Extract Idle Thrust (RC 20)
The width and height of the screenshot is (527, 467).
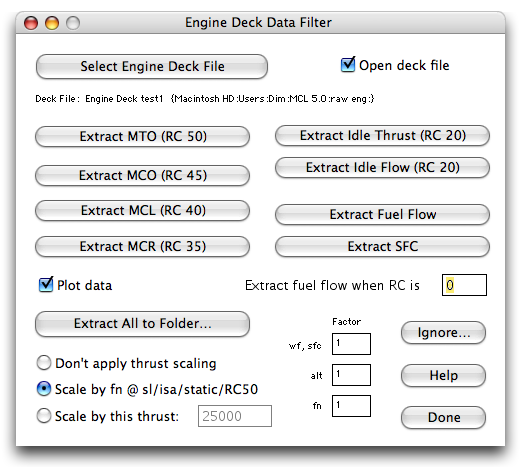[382, 135]
